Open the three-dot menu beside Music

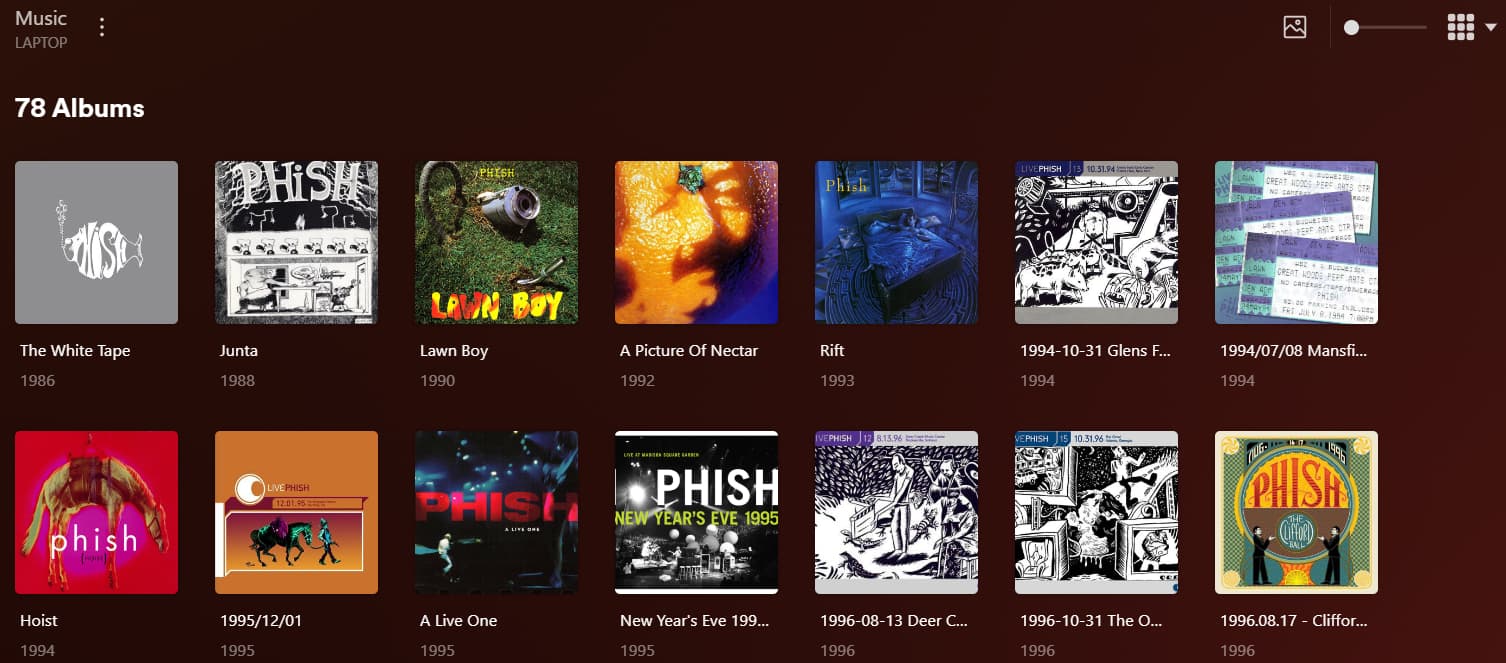101,27
